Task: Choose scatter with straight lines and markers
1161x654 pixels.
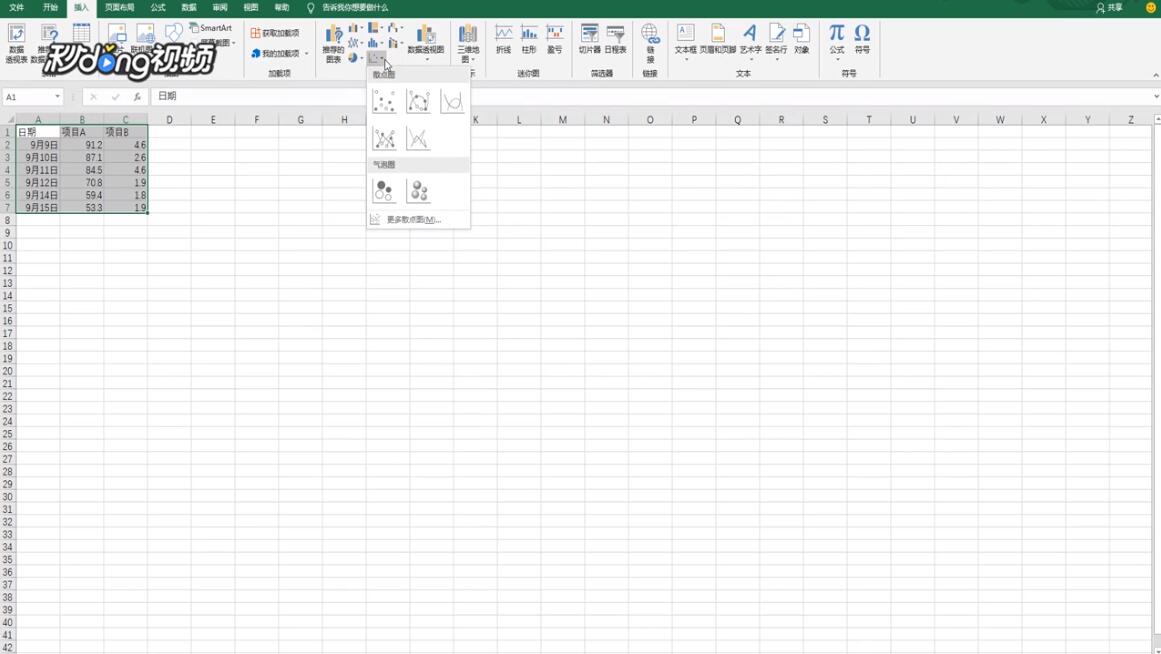Action: click(x=384, y=139)
